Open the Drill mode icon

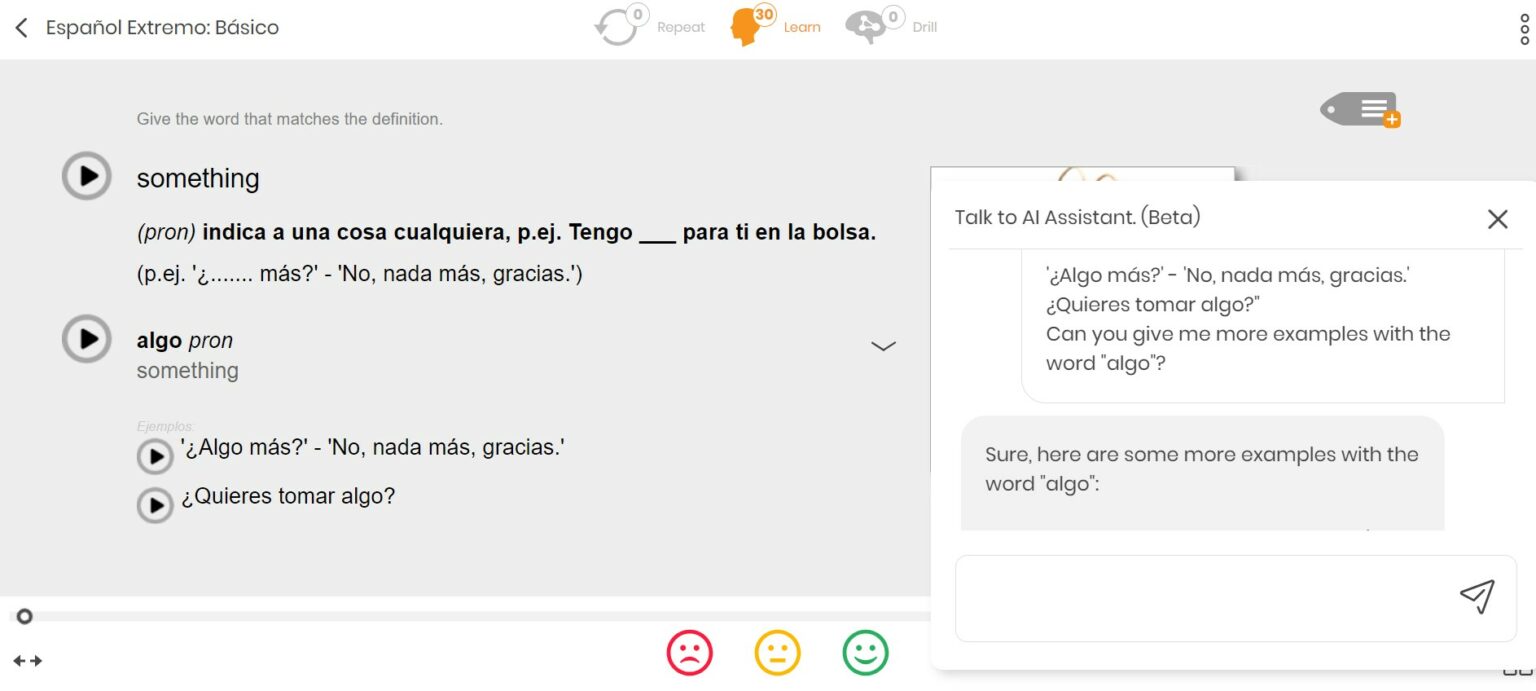coord(867,25)
